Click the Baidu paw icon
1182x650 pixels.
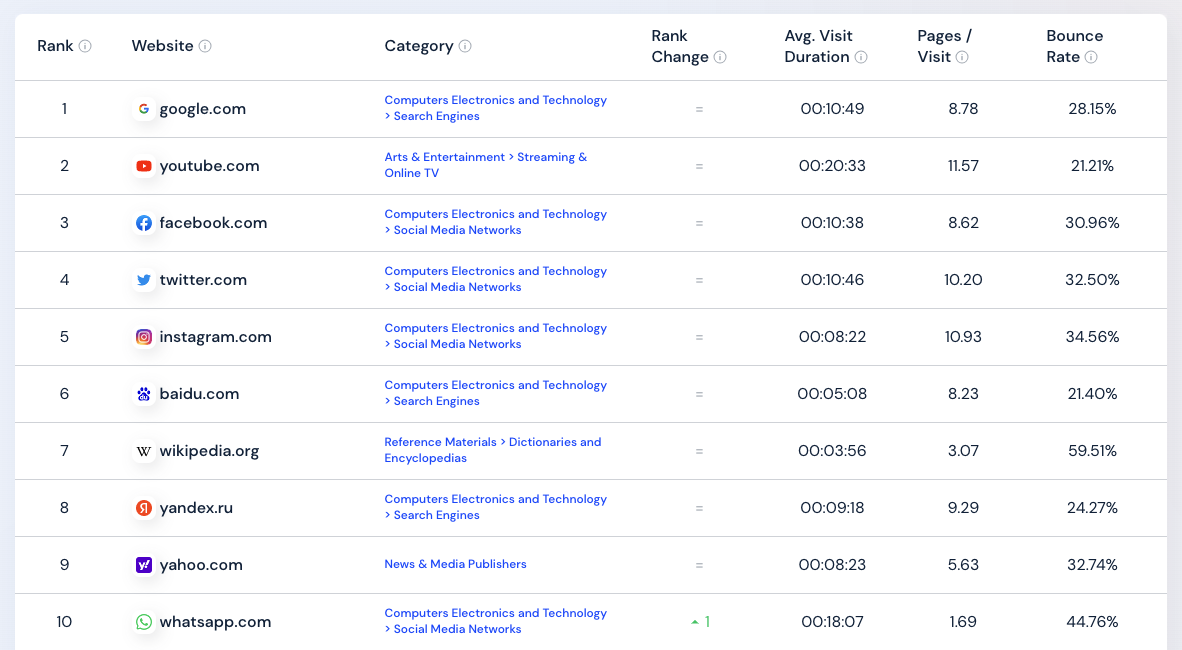[x=143, y=394]
